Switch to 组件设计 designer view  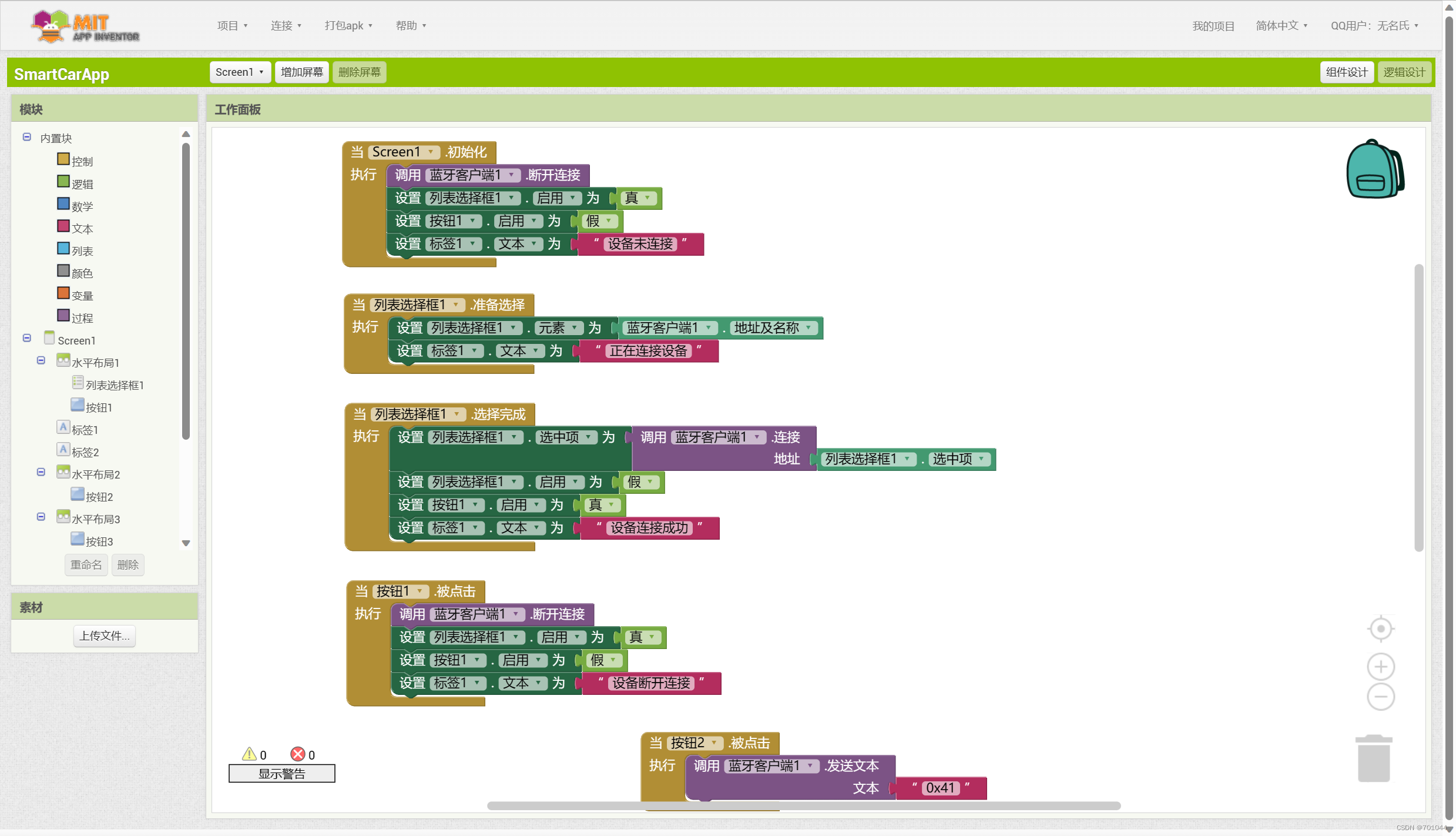[1346, 72]
